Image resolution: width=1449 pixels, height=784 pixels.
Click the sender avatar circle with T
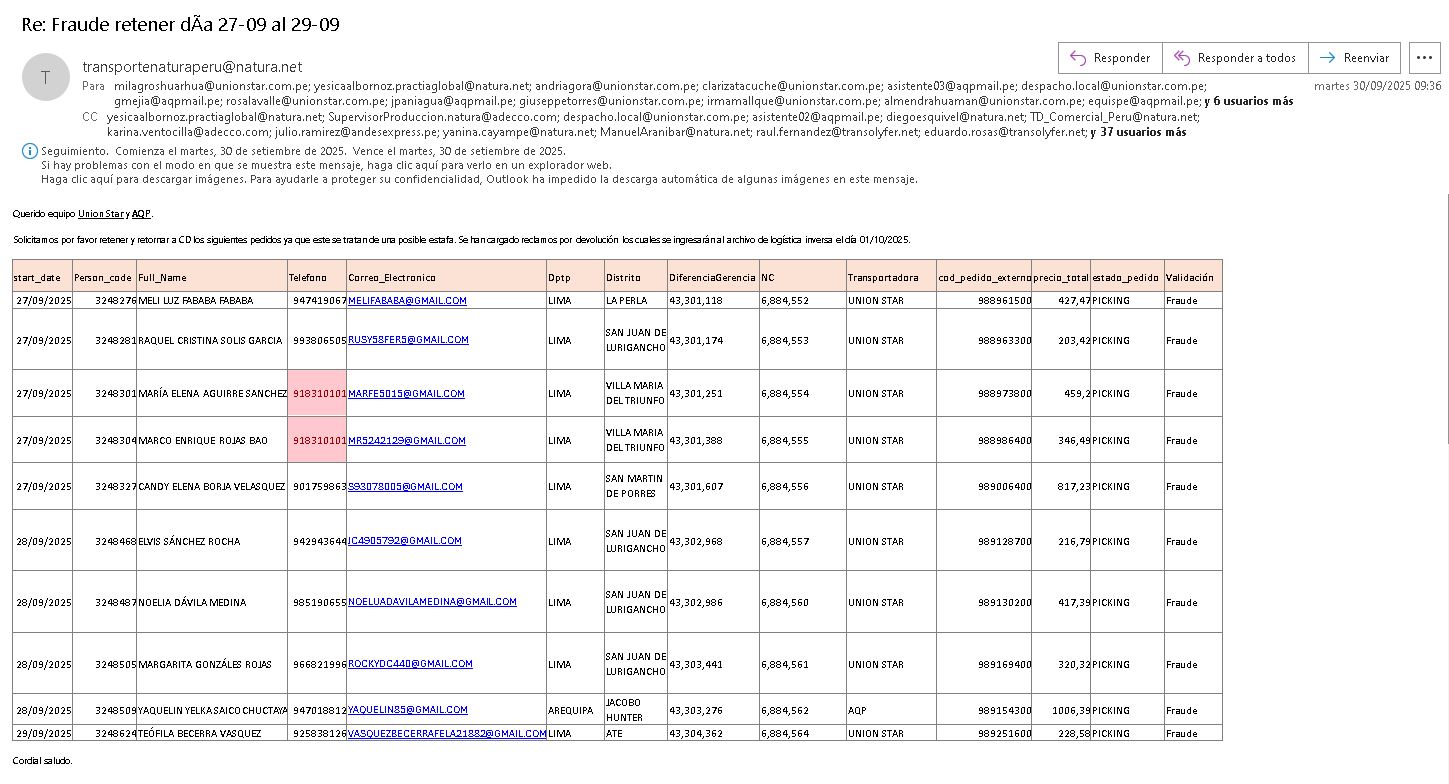(x=45, y=78)
